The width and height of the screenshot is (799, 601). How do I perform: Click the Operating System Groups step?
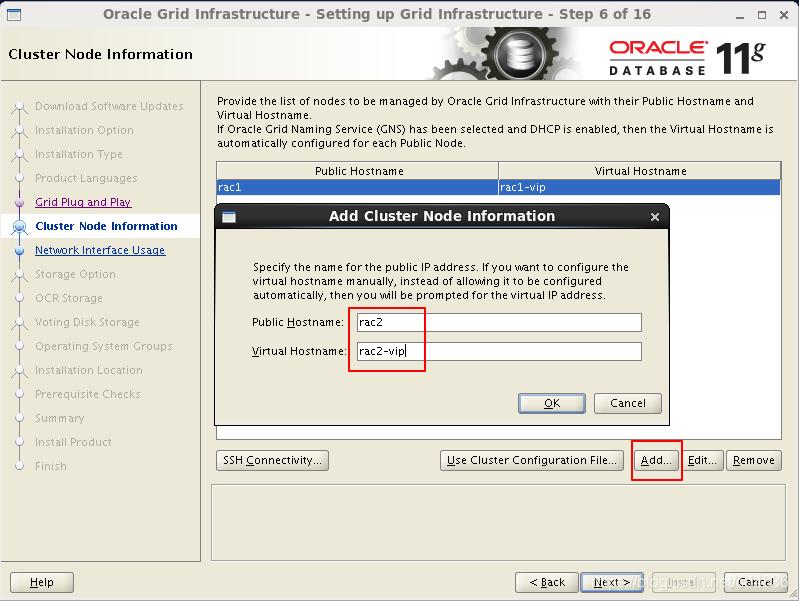tap(103, 346)
